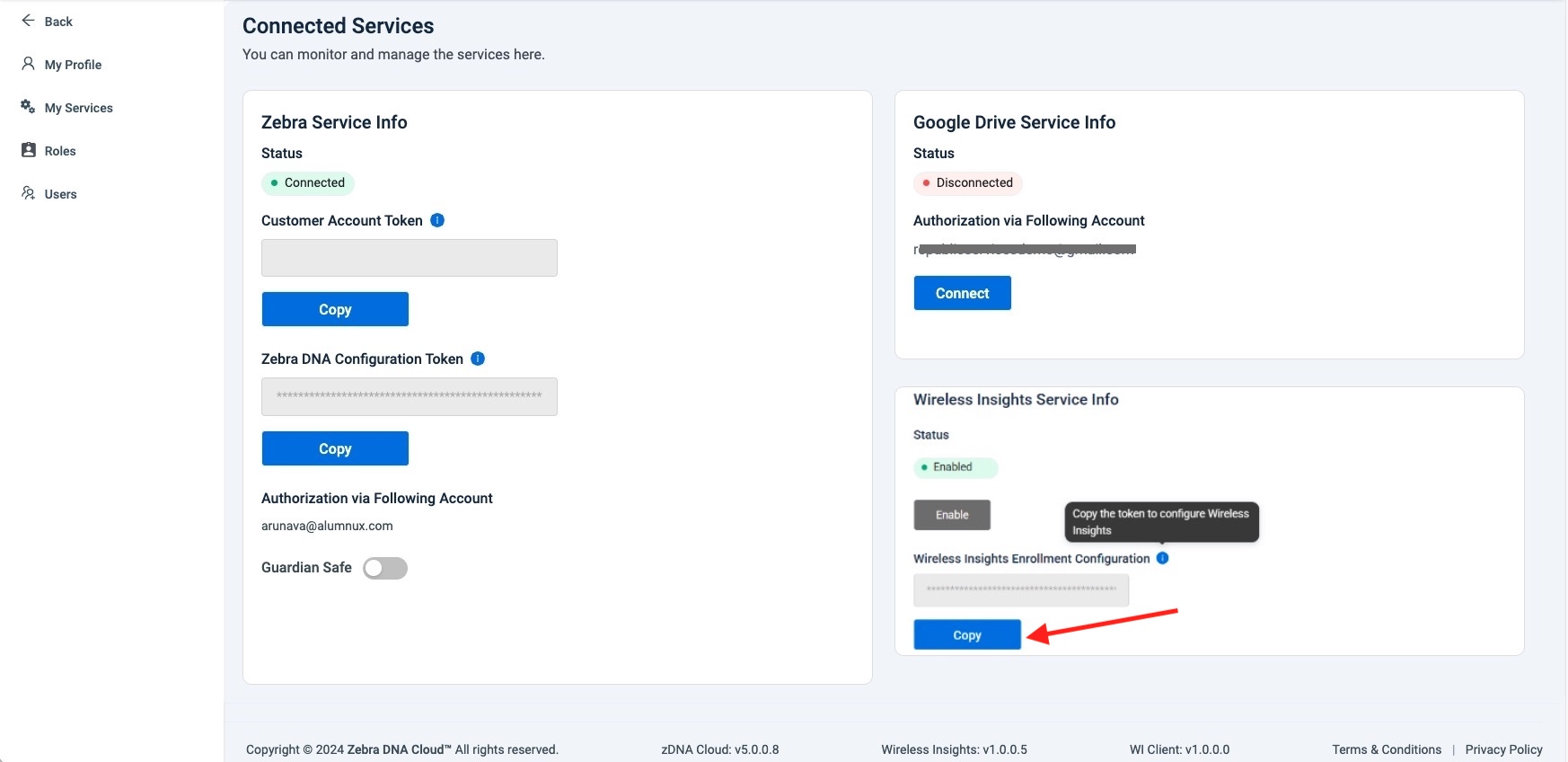Image resolution: width=1568 pixels, height=762 pixels.
Task: Click the My Services gears icon
Action: pyautogui.click(x=28, y=107)
